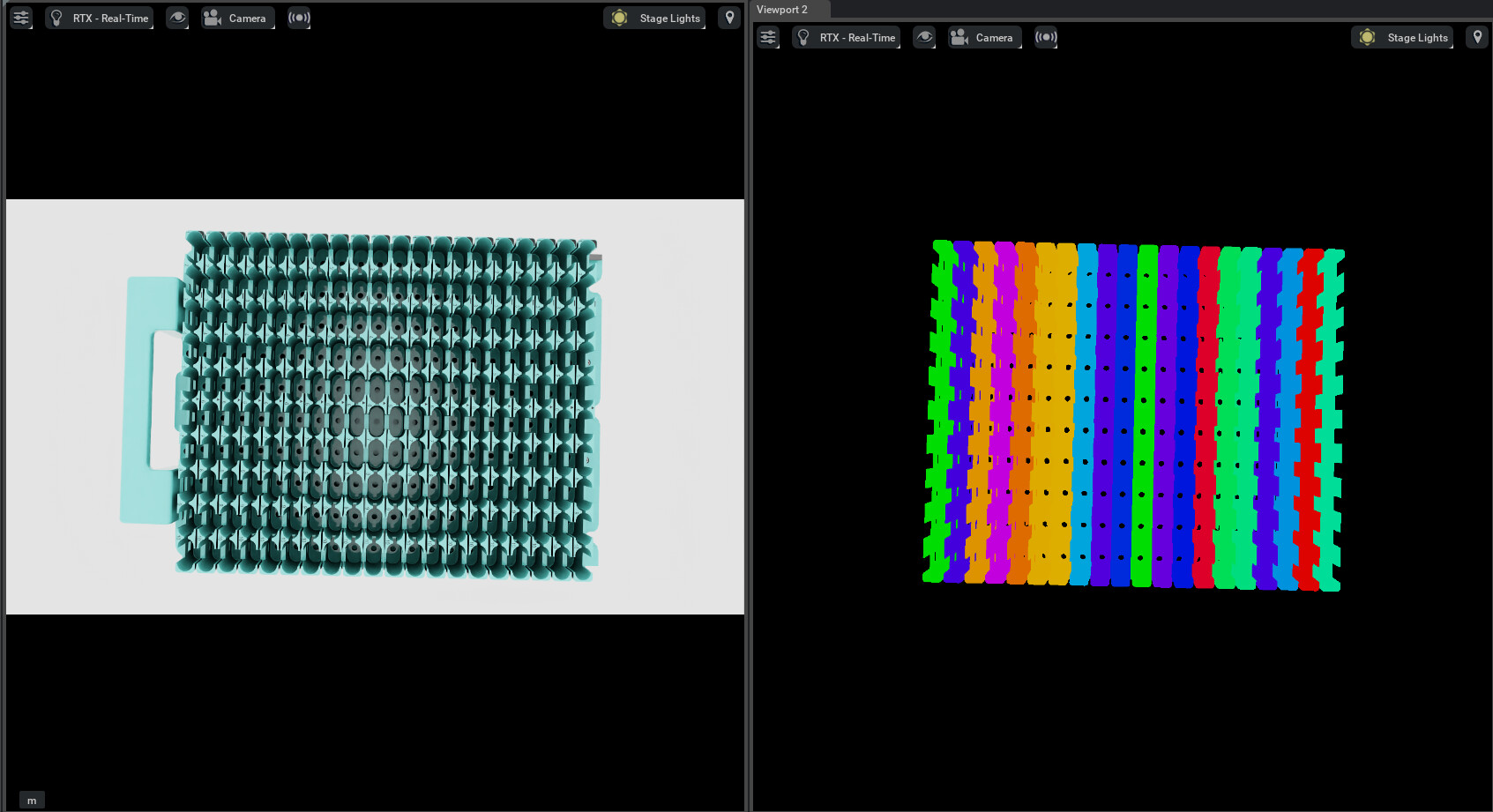This screenshot has height=812, width=1493.
Task: Click the capture icon in left viewport toolbar
Action: 299,17
